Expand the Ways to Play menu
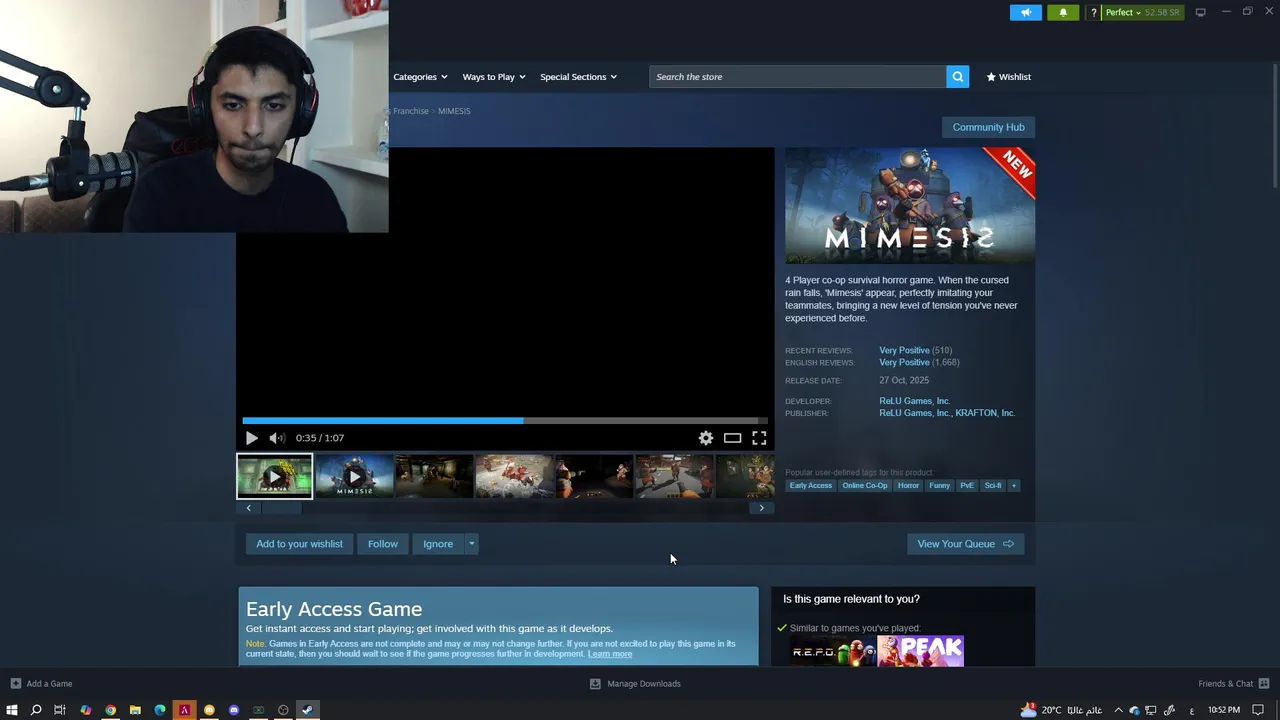 493,77
